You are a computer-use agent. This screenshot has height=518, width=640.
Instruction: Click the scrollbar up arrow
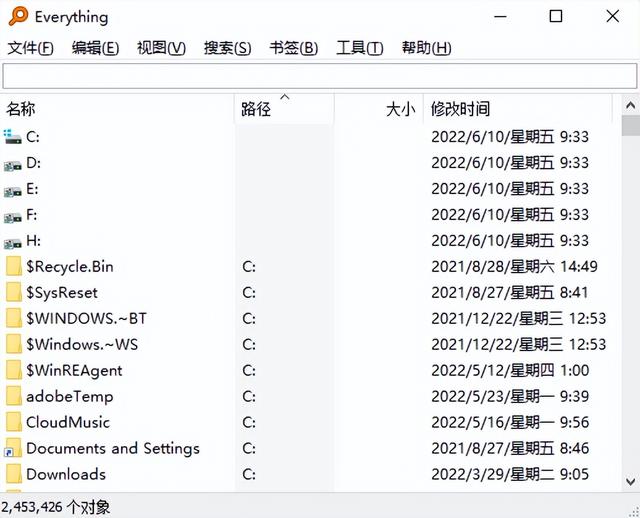click(630, 105)
